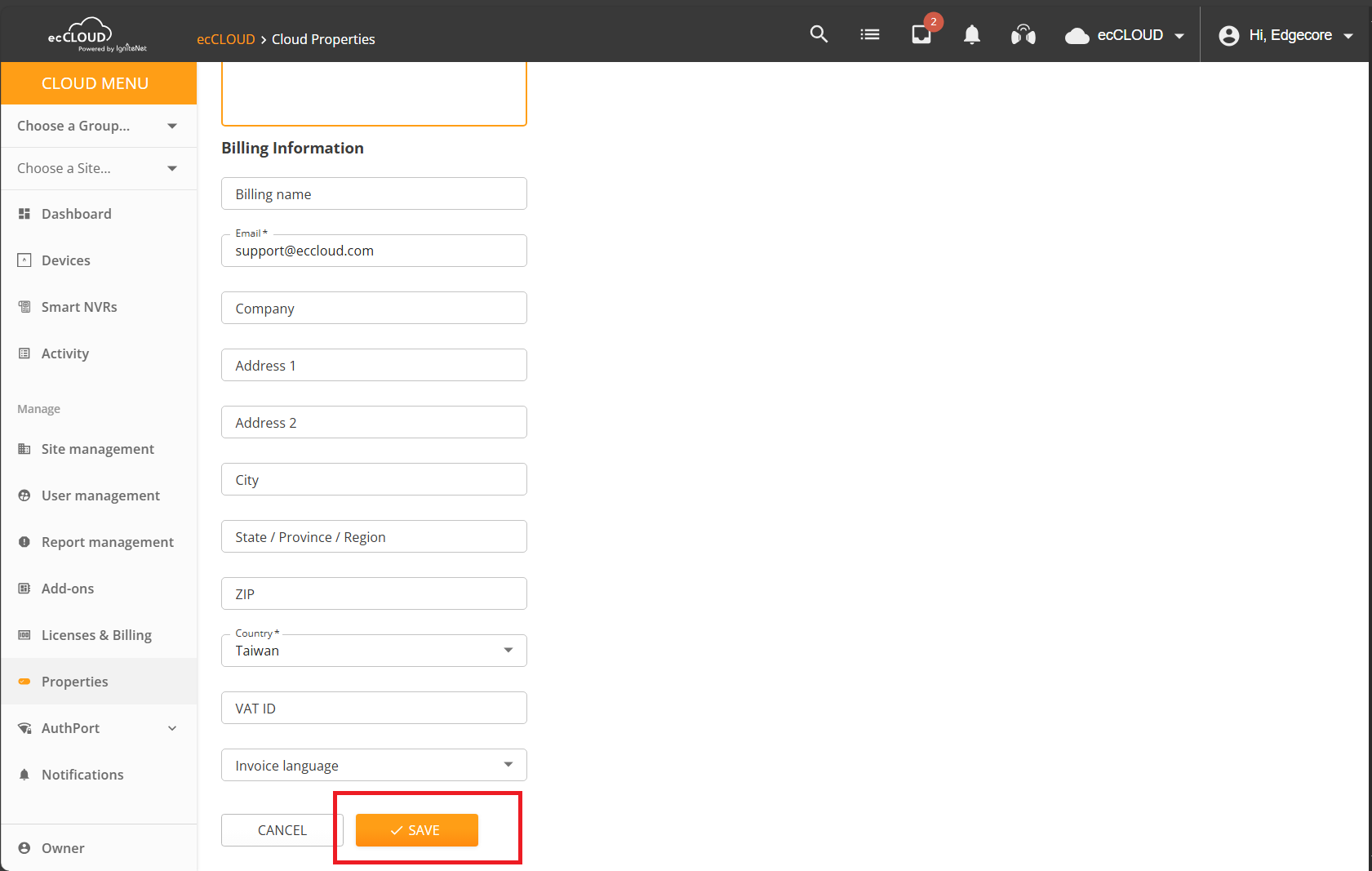Click into the Billing name field
1372x871 pixels.
[x=374, y=193]
